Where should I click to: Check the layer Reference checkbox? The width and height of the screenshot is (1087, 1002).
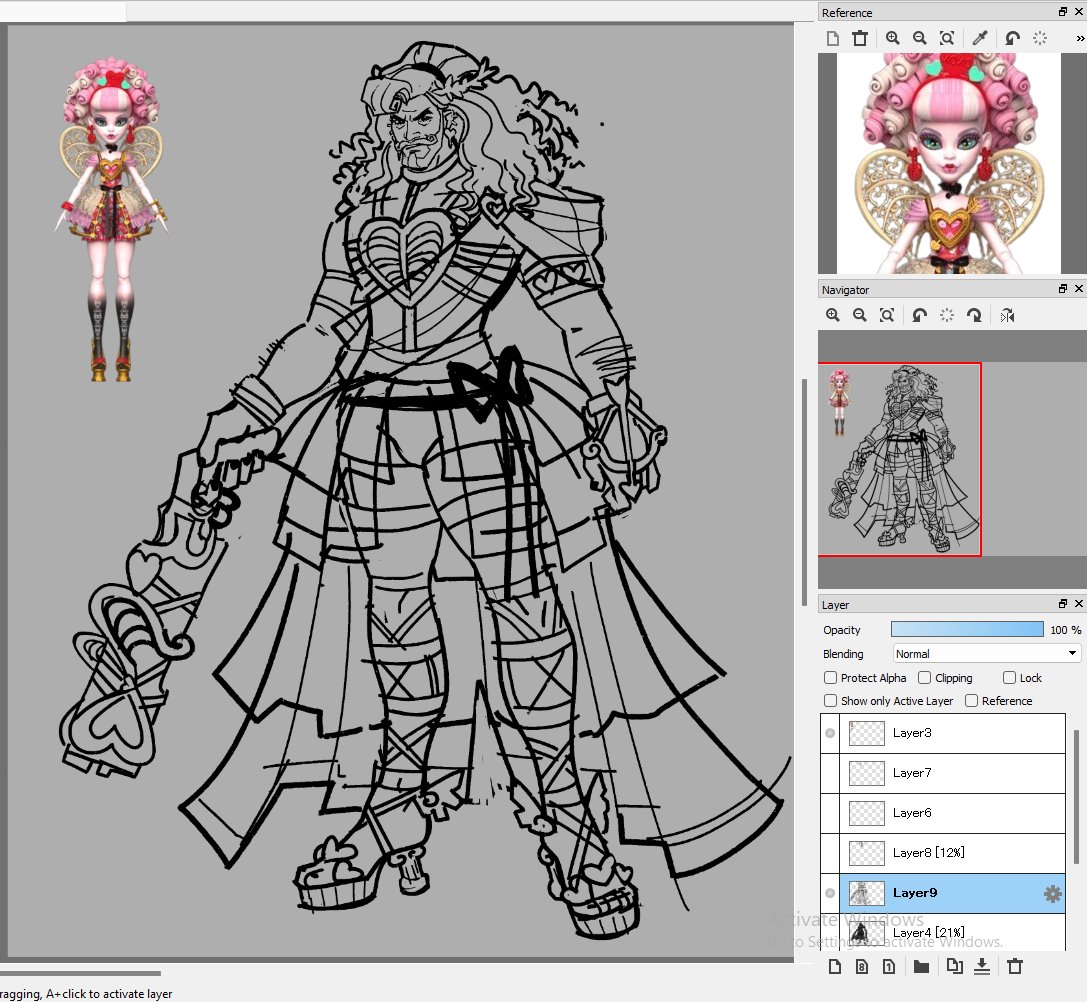point(971,700)
